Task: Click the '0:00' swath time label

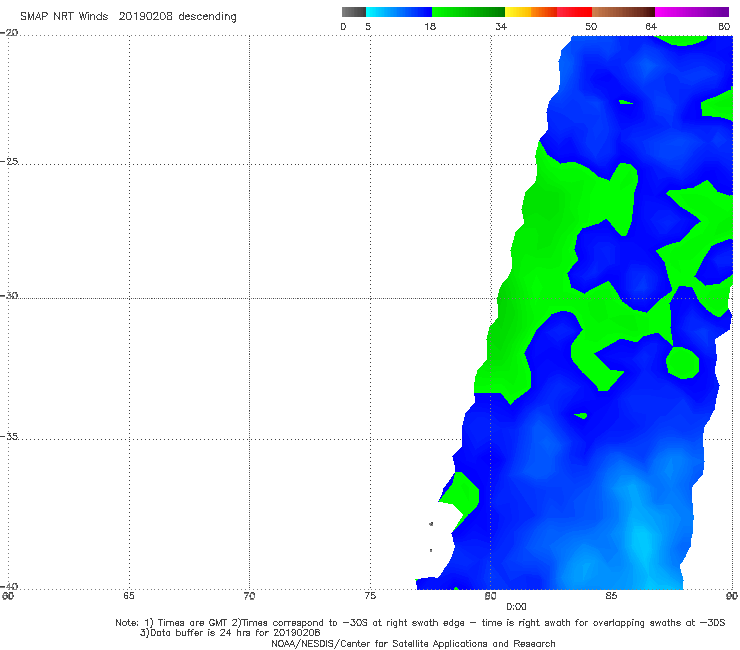Action: point(516,607)
